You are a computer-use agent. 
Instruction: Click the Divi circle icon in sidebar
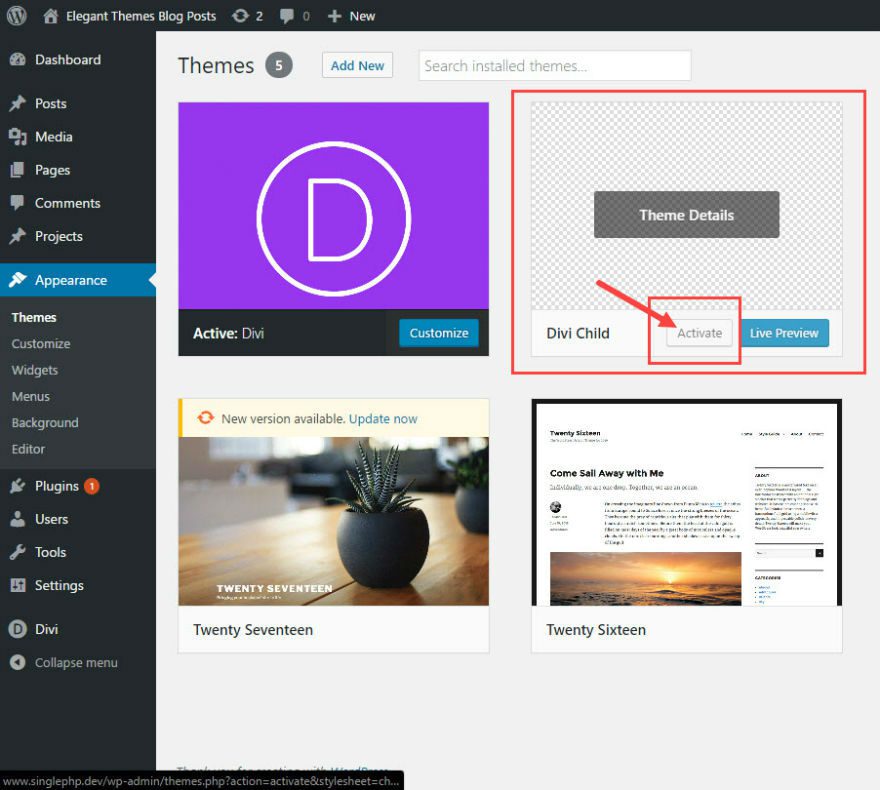click(17, 629)
